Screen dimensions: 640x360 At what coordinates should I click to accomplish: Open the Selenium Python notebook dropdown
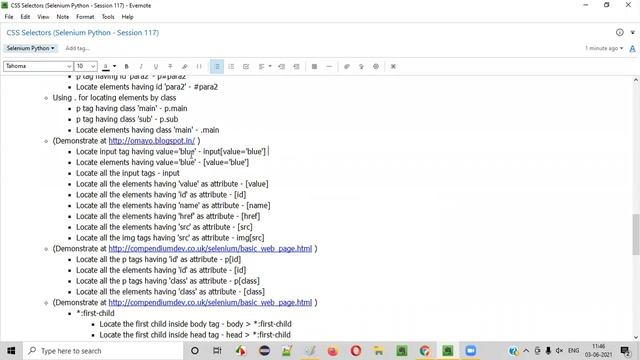click(31, 48)
